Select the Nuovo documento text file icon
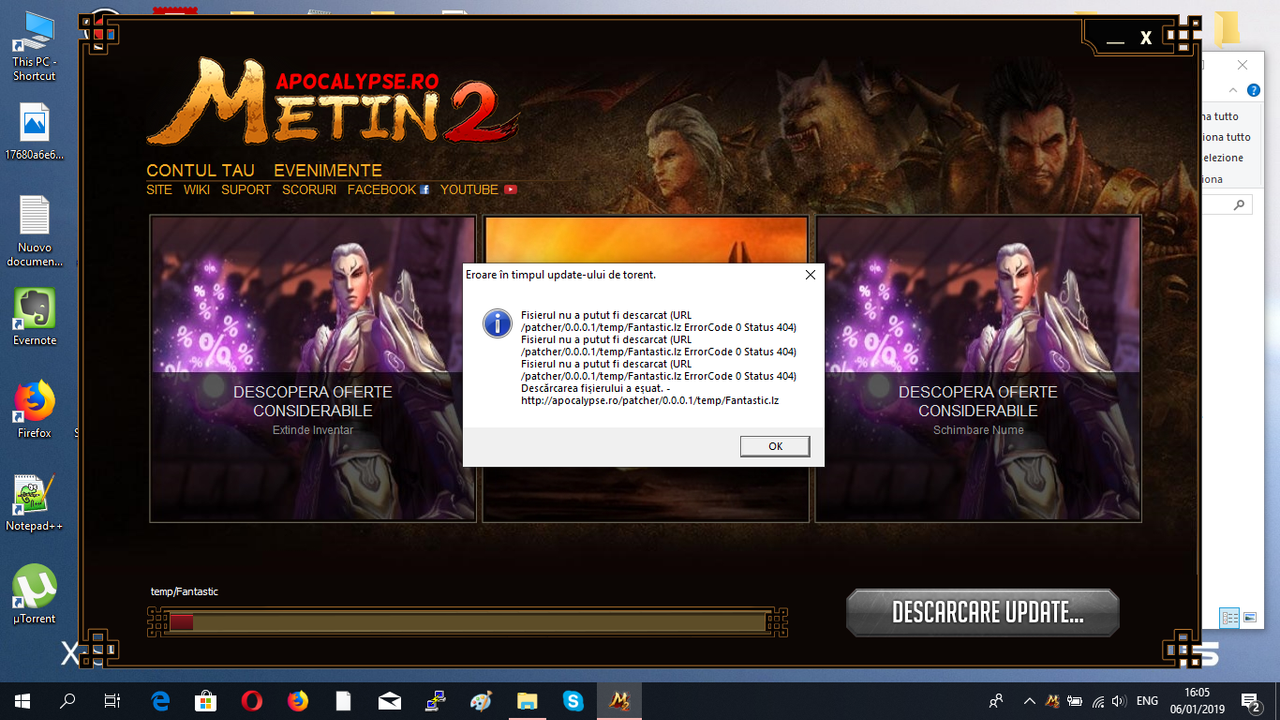Screen dimensions: 1280x720 click(x=34, y=232)
